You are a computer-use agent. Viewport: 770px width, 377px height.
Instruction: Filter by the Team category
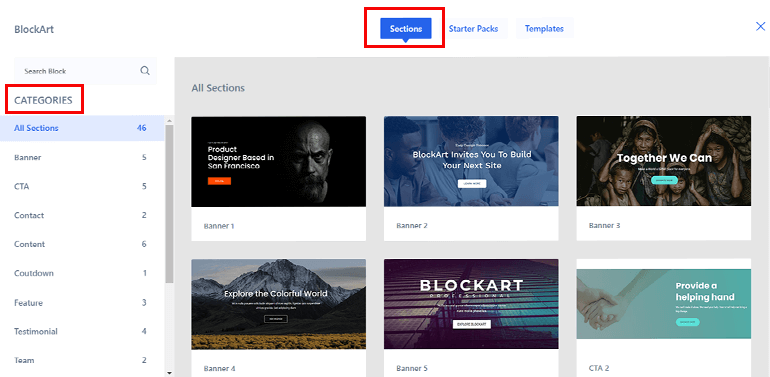point(82,360)
